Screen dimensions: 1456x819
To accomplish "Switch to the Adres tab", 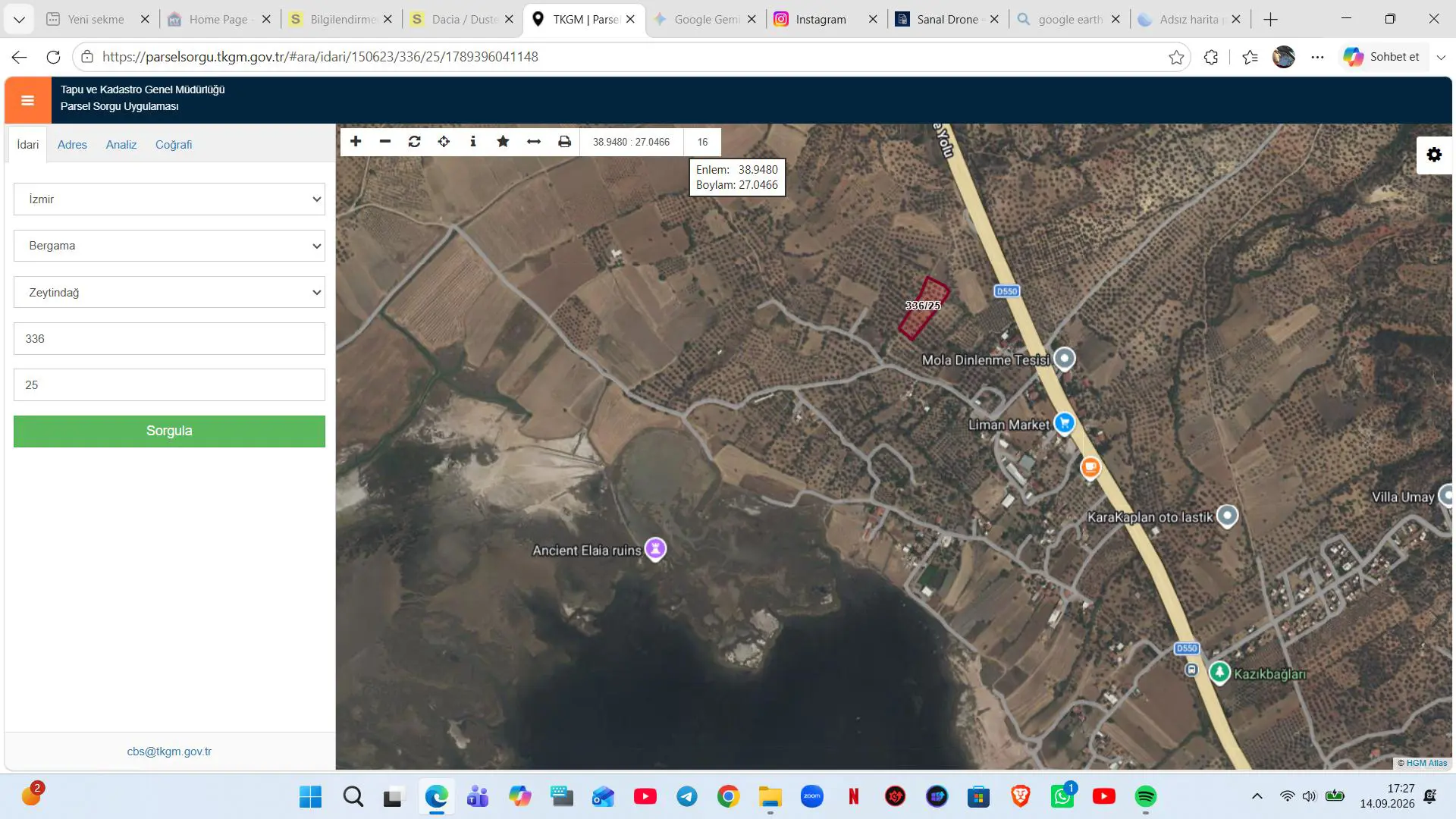I will [72, 145].
